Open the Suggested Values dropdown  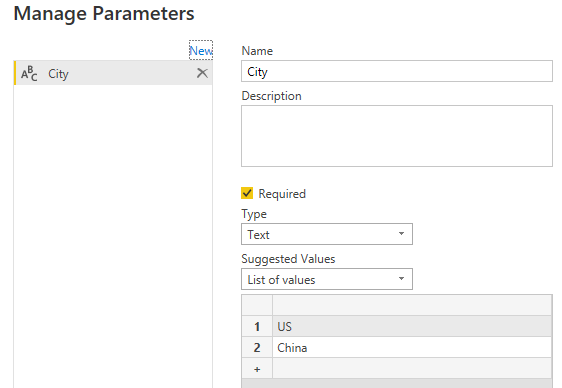[x=327, y=279]
